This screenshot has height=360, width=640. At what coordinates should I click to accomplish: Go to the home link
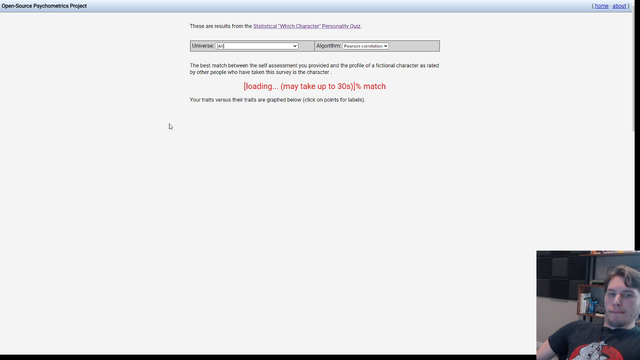[601, 6]
